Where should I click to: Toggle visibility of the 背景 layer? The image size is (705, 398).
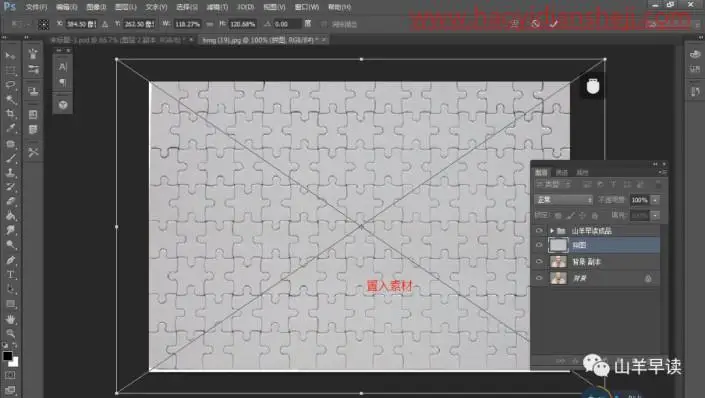539,278
